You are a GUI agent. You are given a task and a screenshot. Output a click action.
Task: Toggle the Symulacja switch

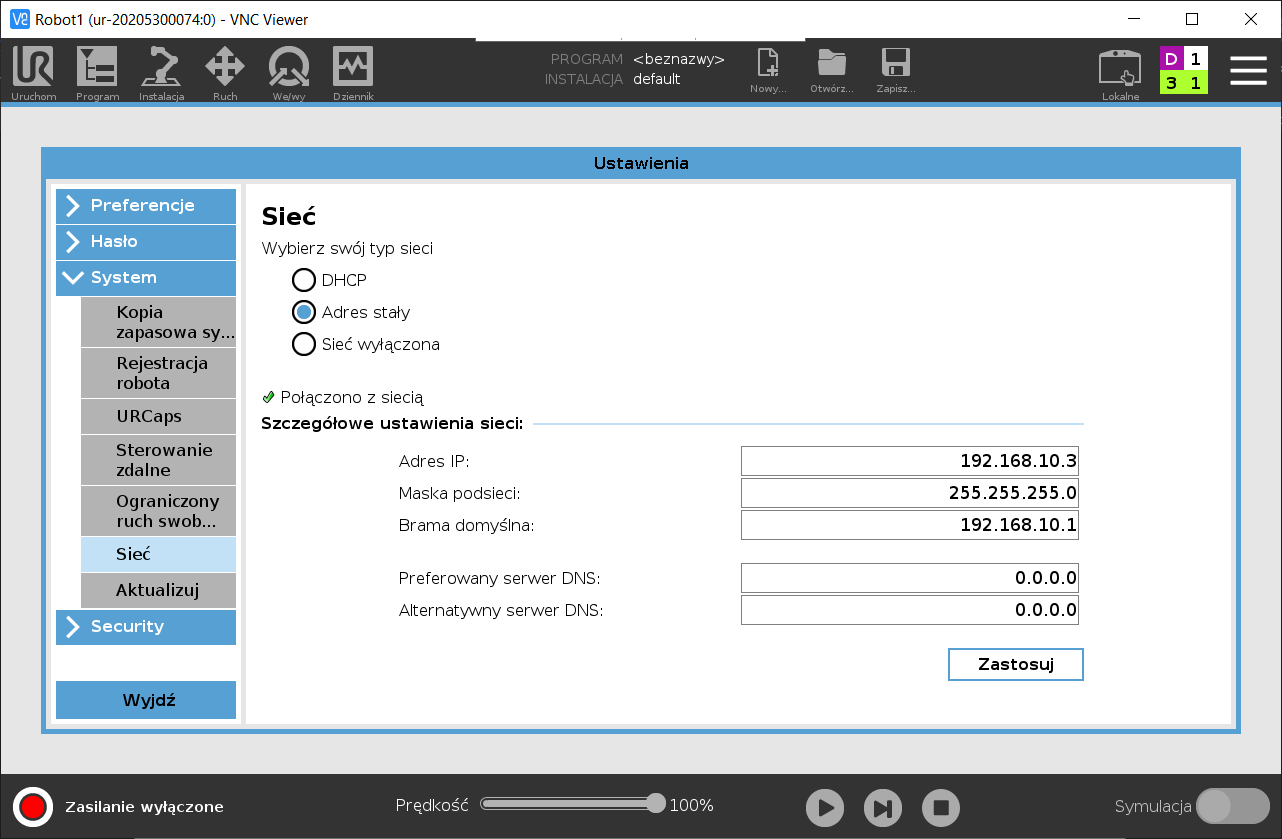pos(1232,806)
